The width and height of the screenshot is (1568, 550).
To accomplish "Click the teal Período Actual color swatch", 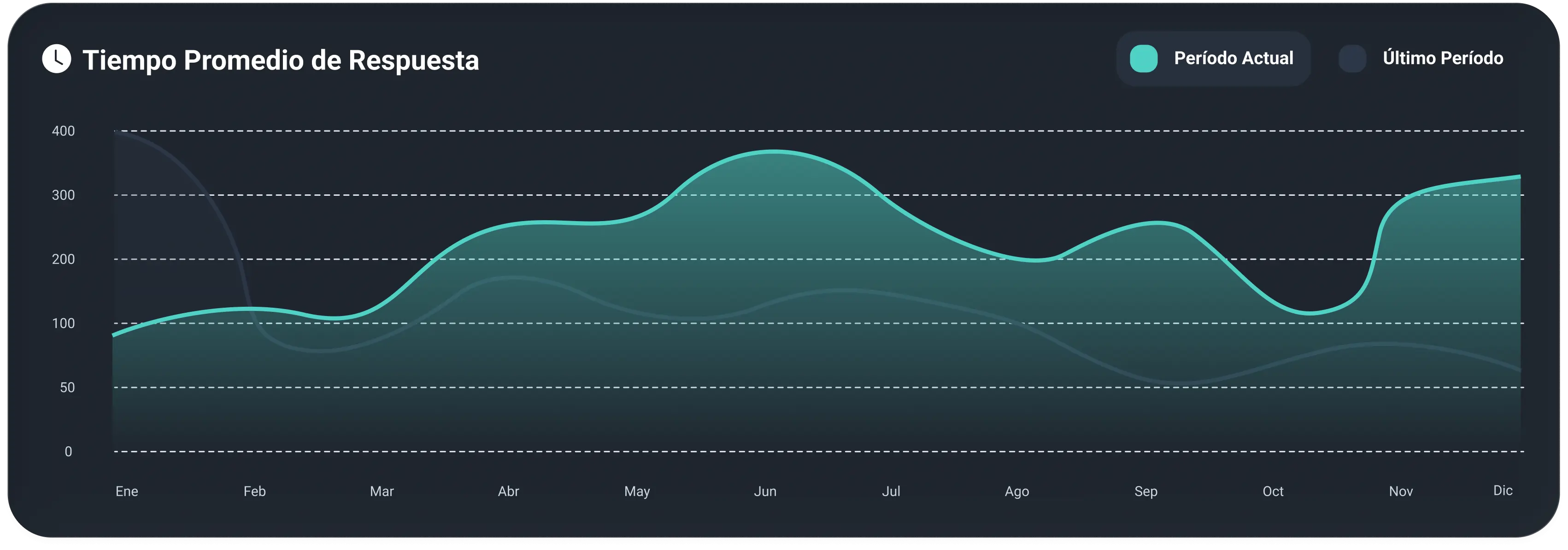I will pos(1143,59).
